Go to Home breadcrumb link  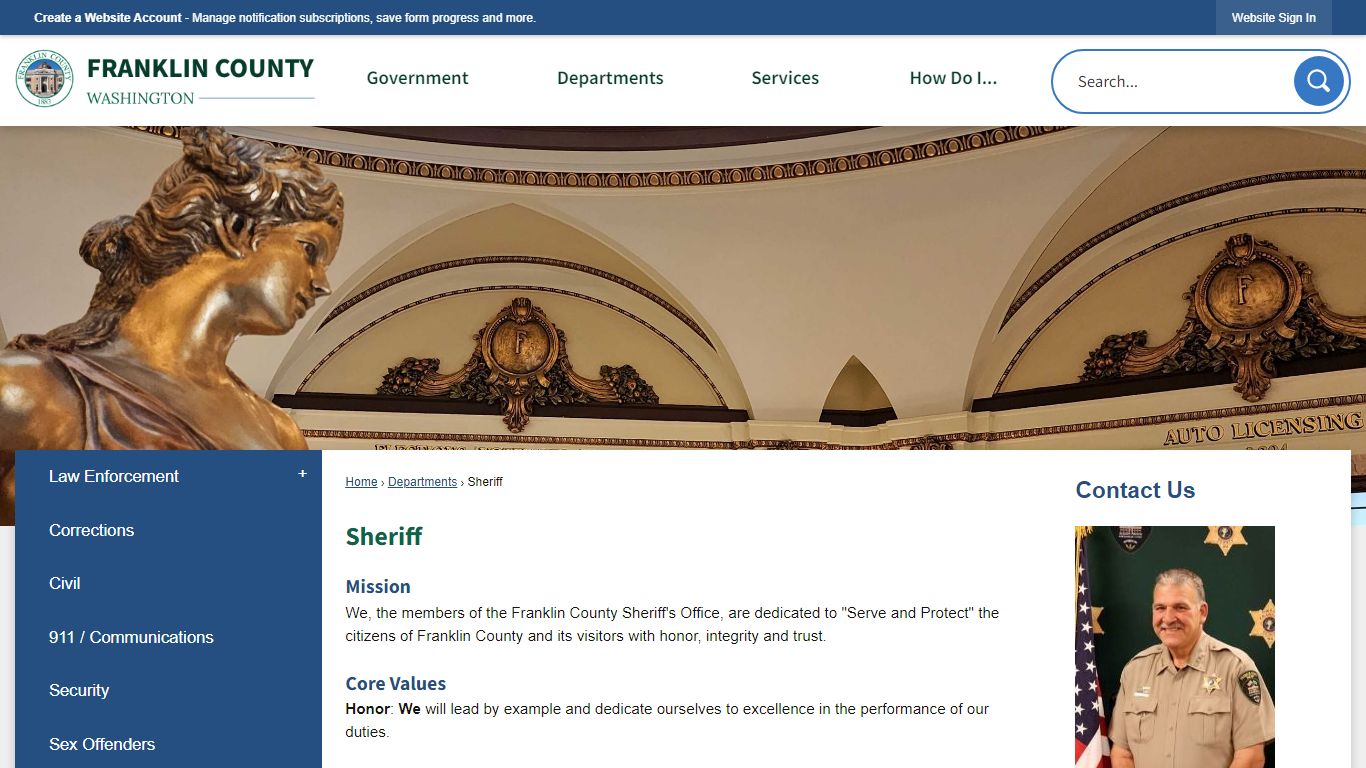tap(361, 482)
